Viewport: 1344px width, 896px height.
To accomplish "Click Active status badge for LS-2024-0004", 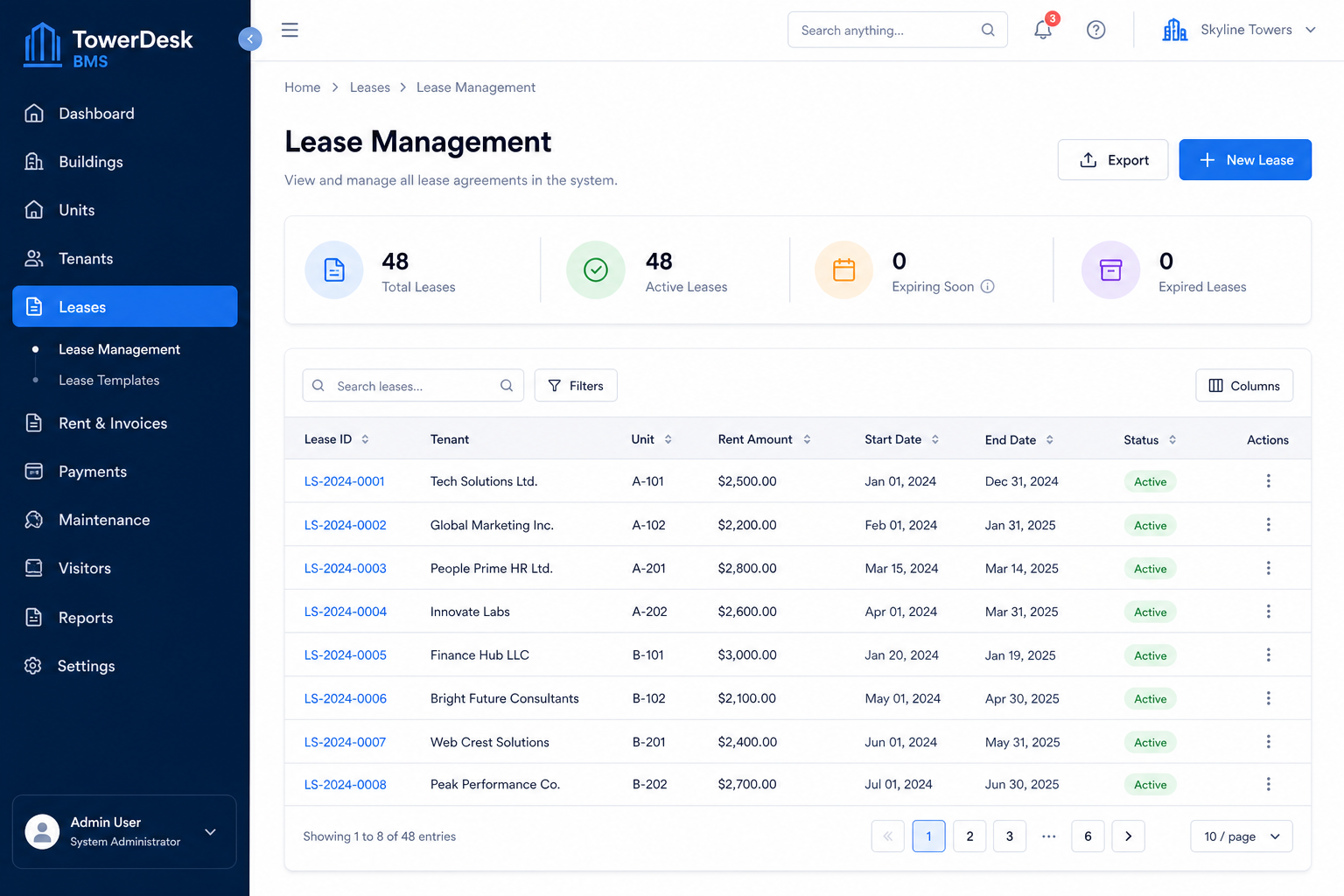I will (x=1151, y=612).
